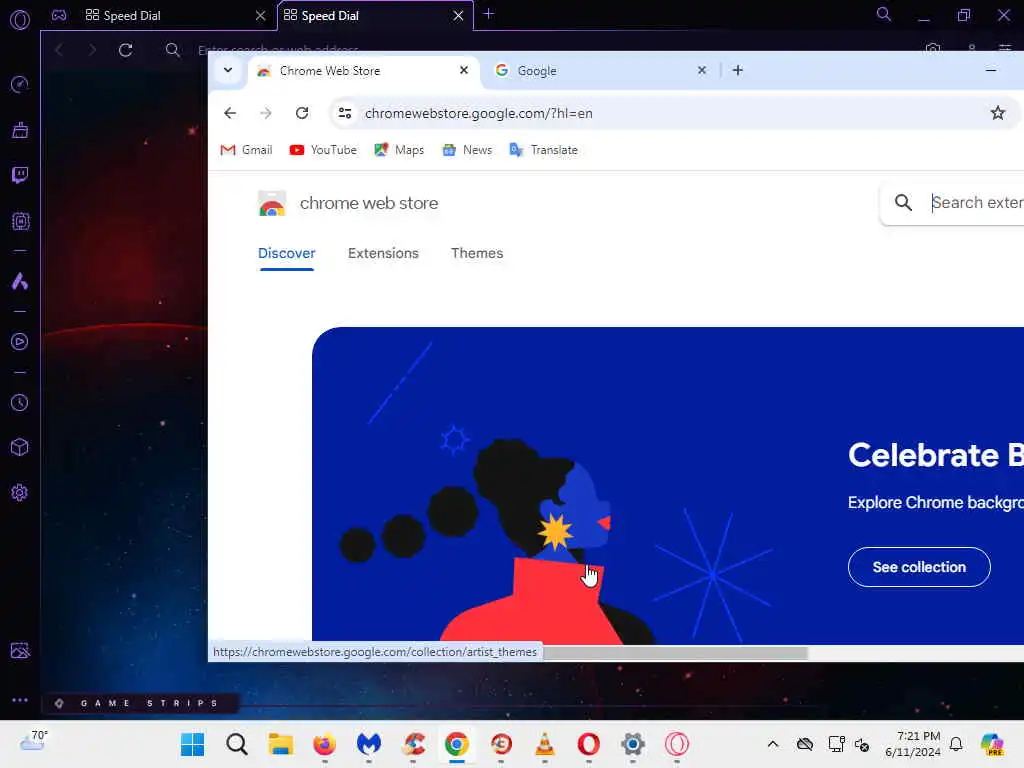This screenshot has height=768, width=1024.
Task: Switch to the second Speed Dial tab in Opera
Action: click(375, 16)
